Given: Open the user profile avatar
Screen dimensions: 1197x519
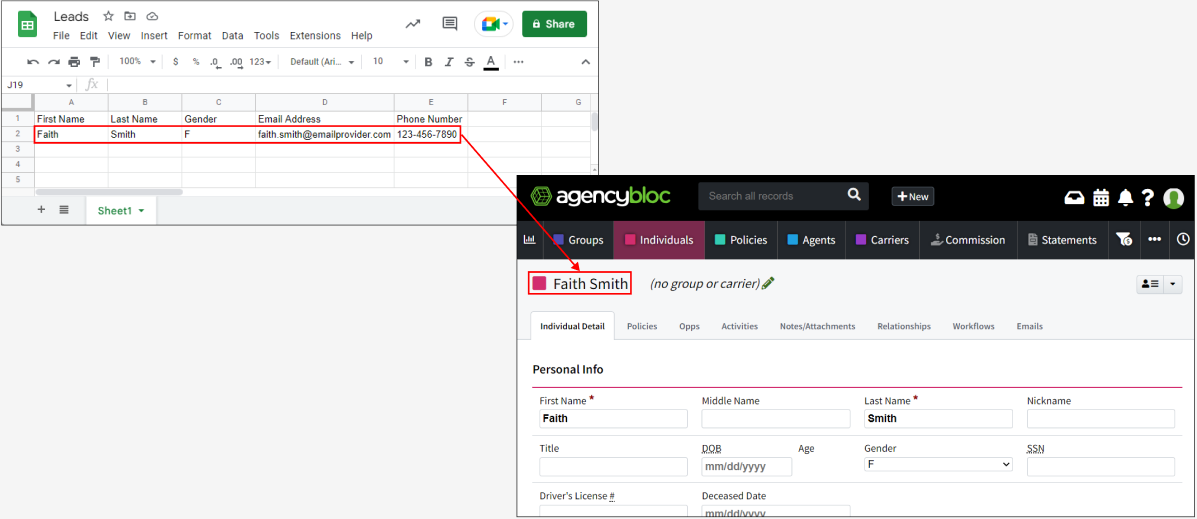Looking at the screenshot, I should pyautogui.click(x=1173, y=198).
